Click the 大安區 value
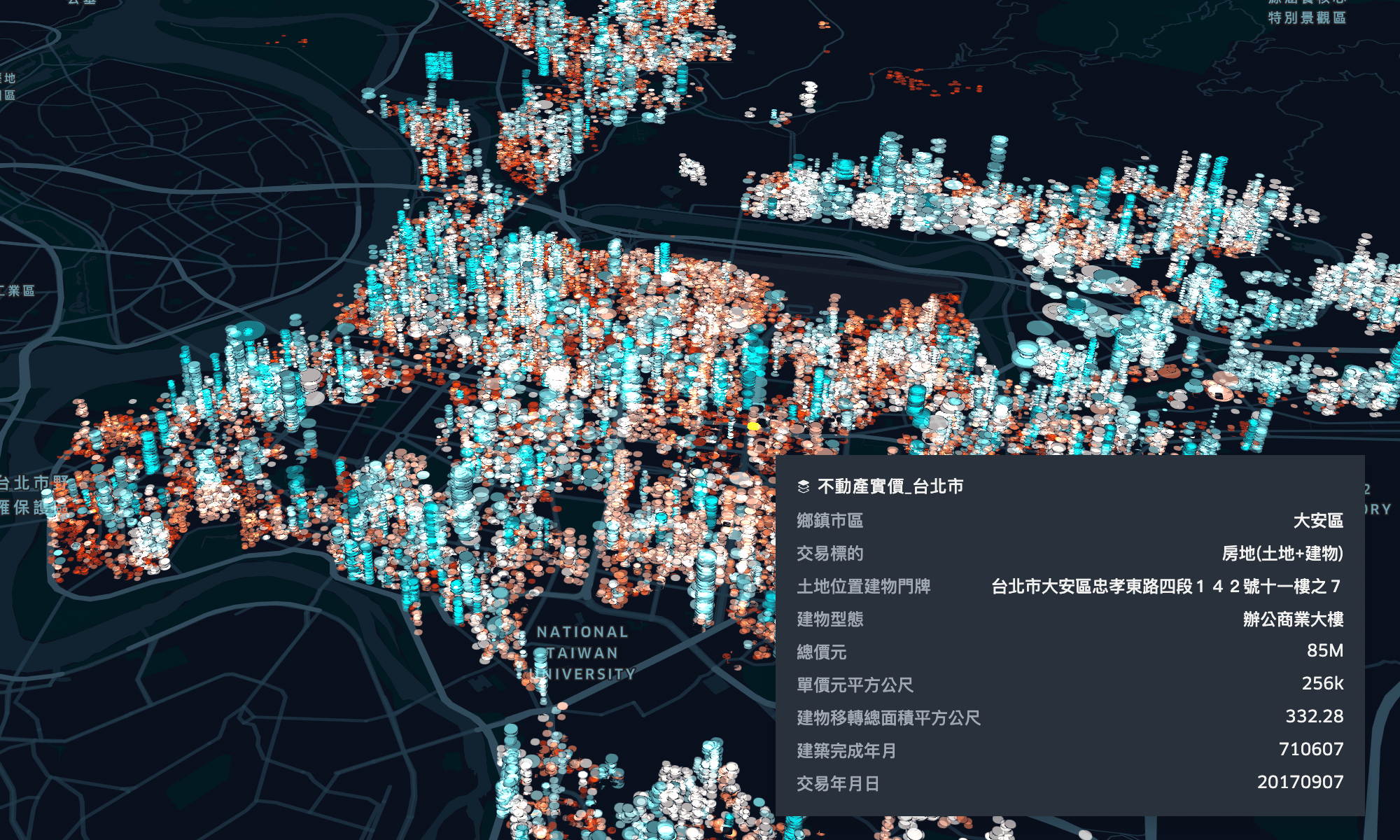The image size is (1400, 840). (x=1318, y=520)
